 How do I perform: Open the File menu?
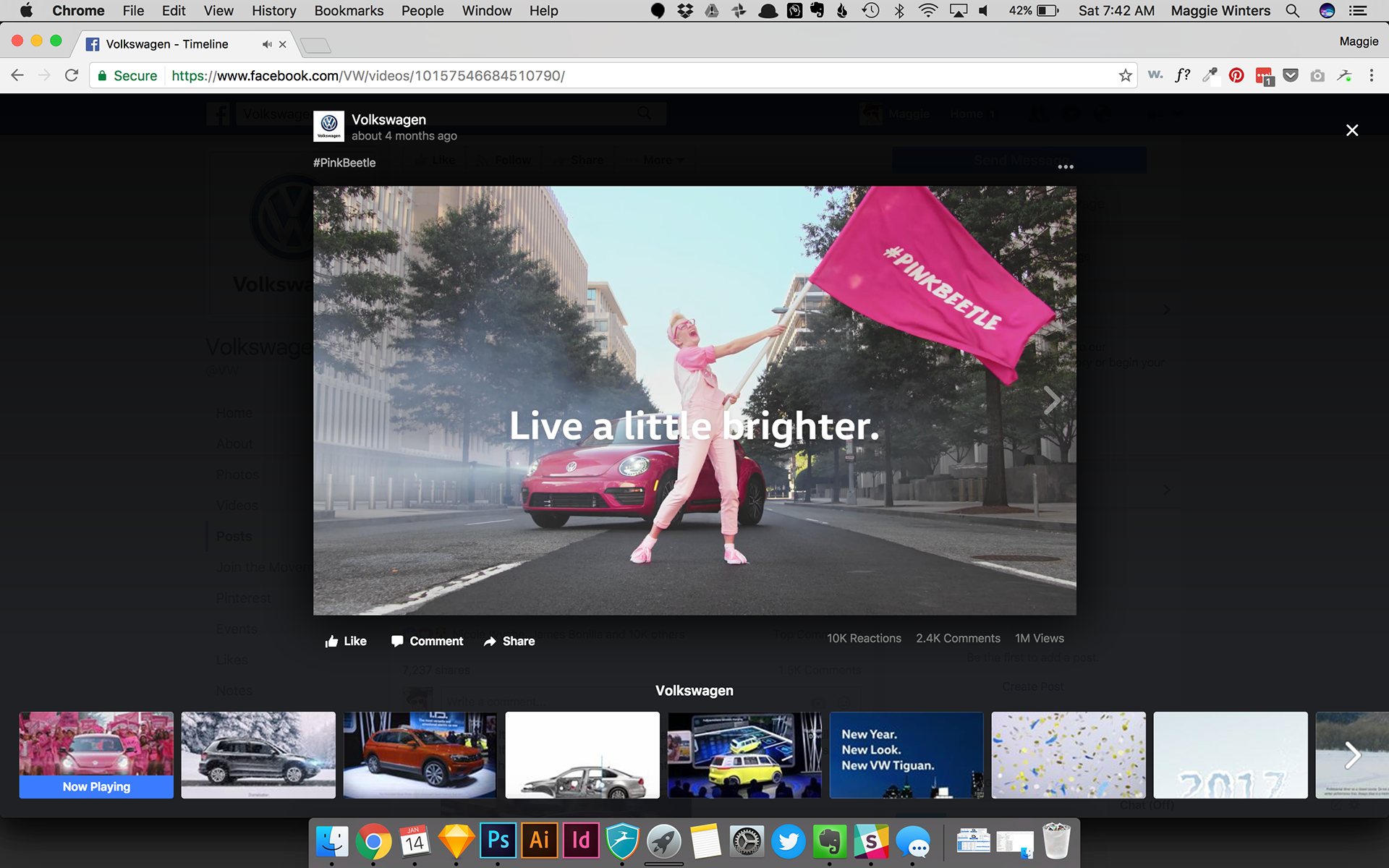pos(133,11)
